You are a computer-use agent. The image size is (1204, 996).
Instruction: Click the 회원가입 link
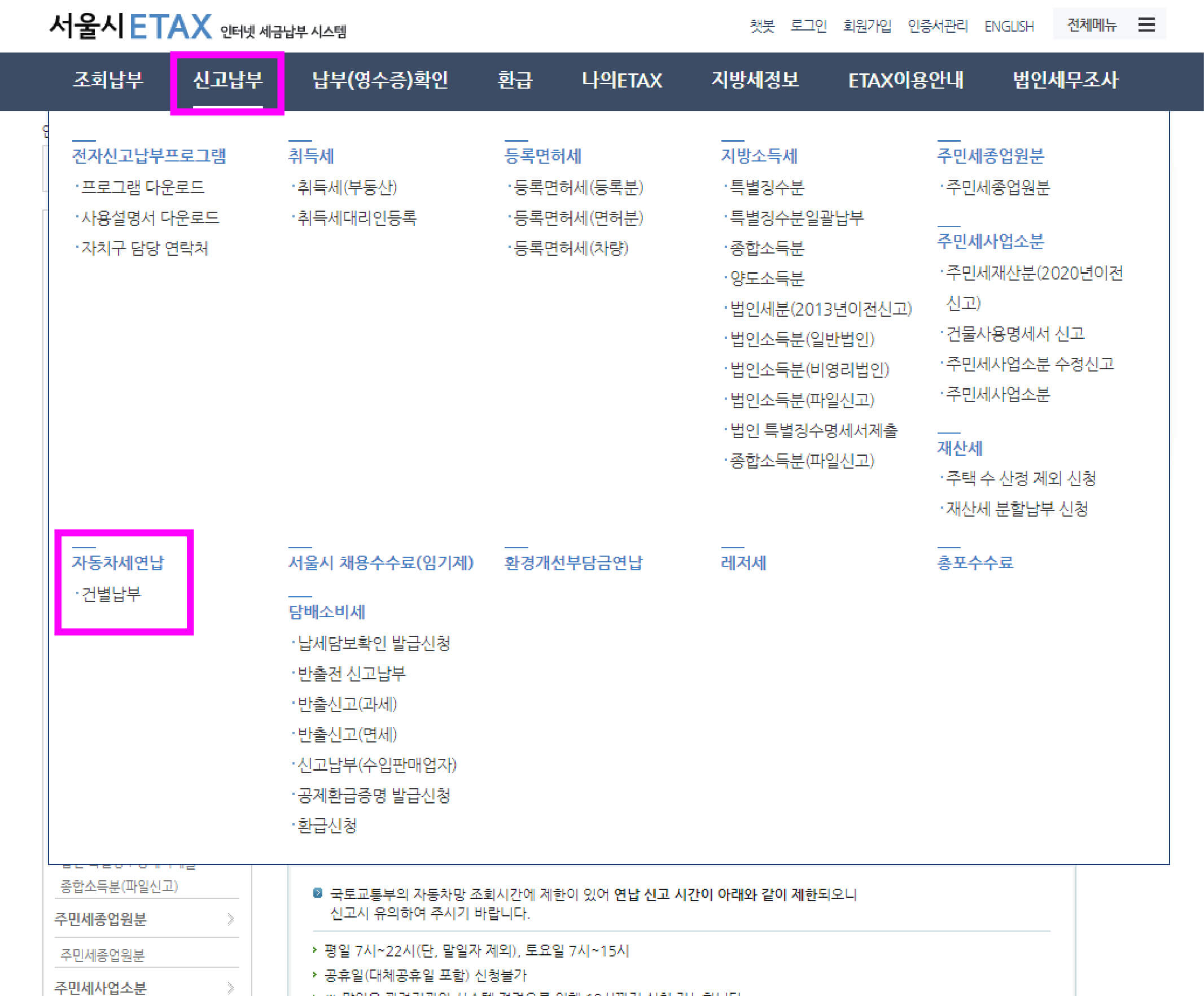867,26
